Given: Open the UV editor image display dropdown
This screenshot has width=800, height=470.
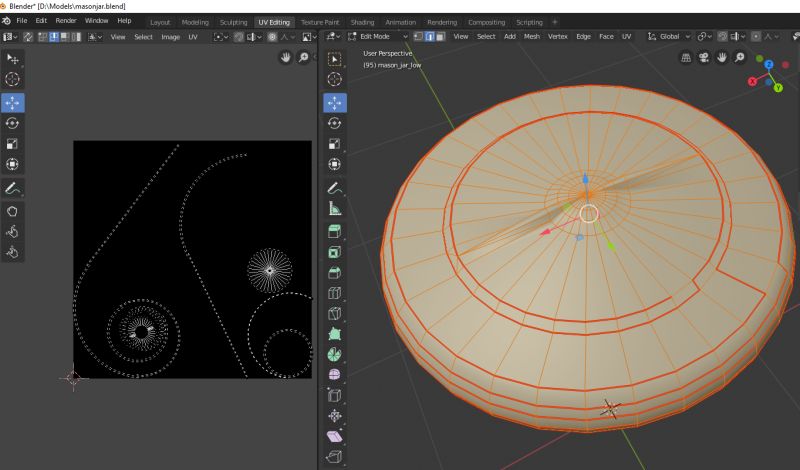Looking at the screenshot, I should pyautogui.click(x=309, y=37).
